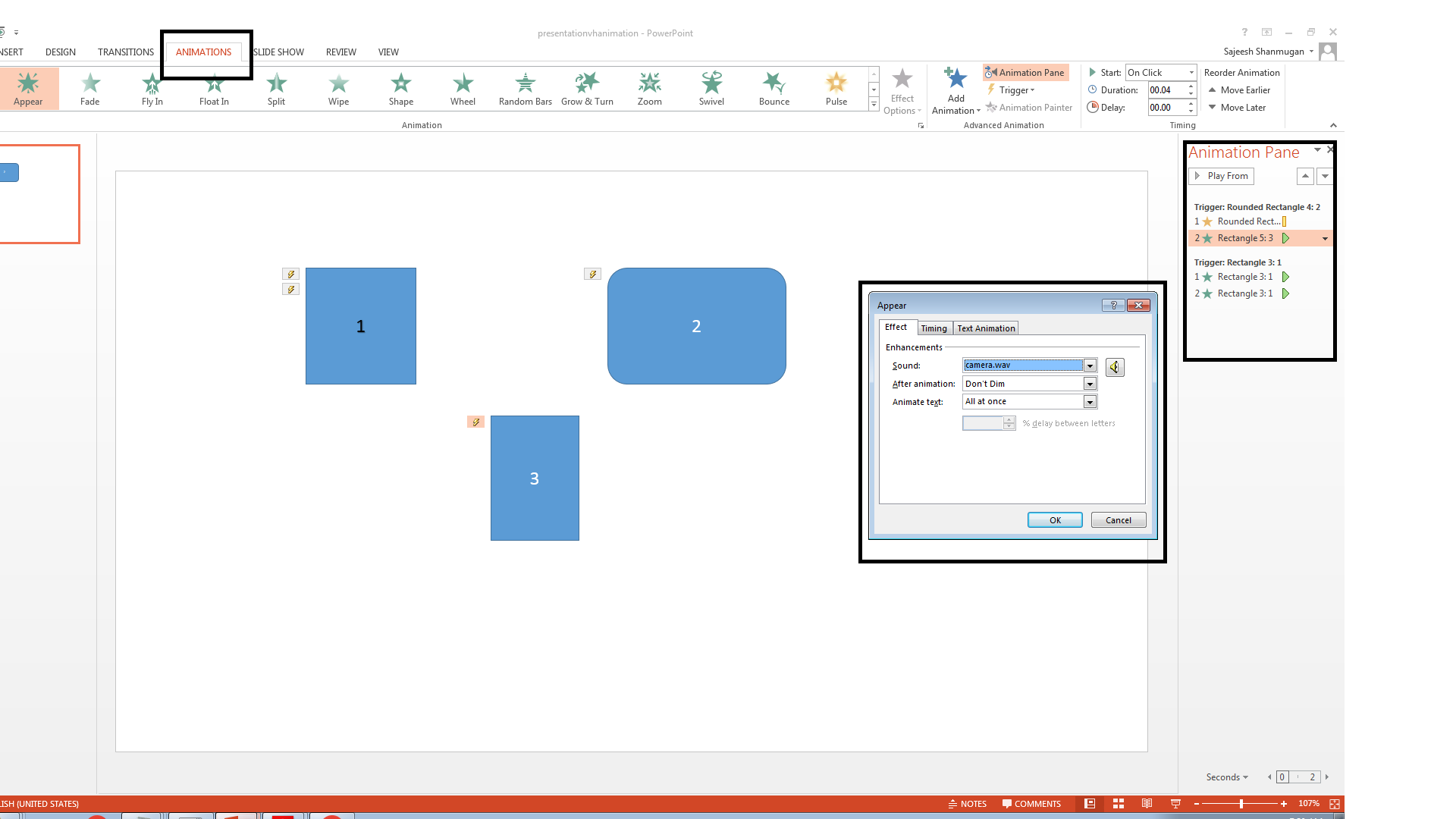Viewport: 1456px width, 819px height.
Task: Select Rectangle 5: 3 in Animation Pane
Action: pos(1244,238)
